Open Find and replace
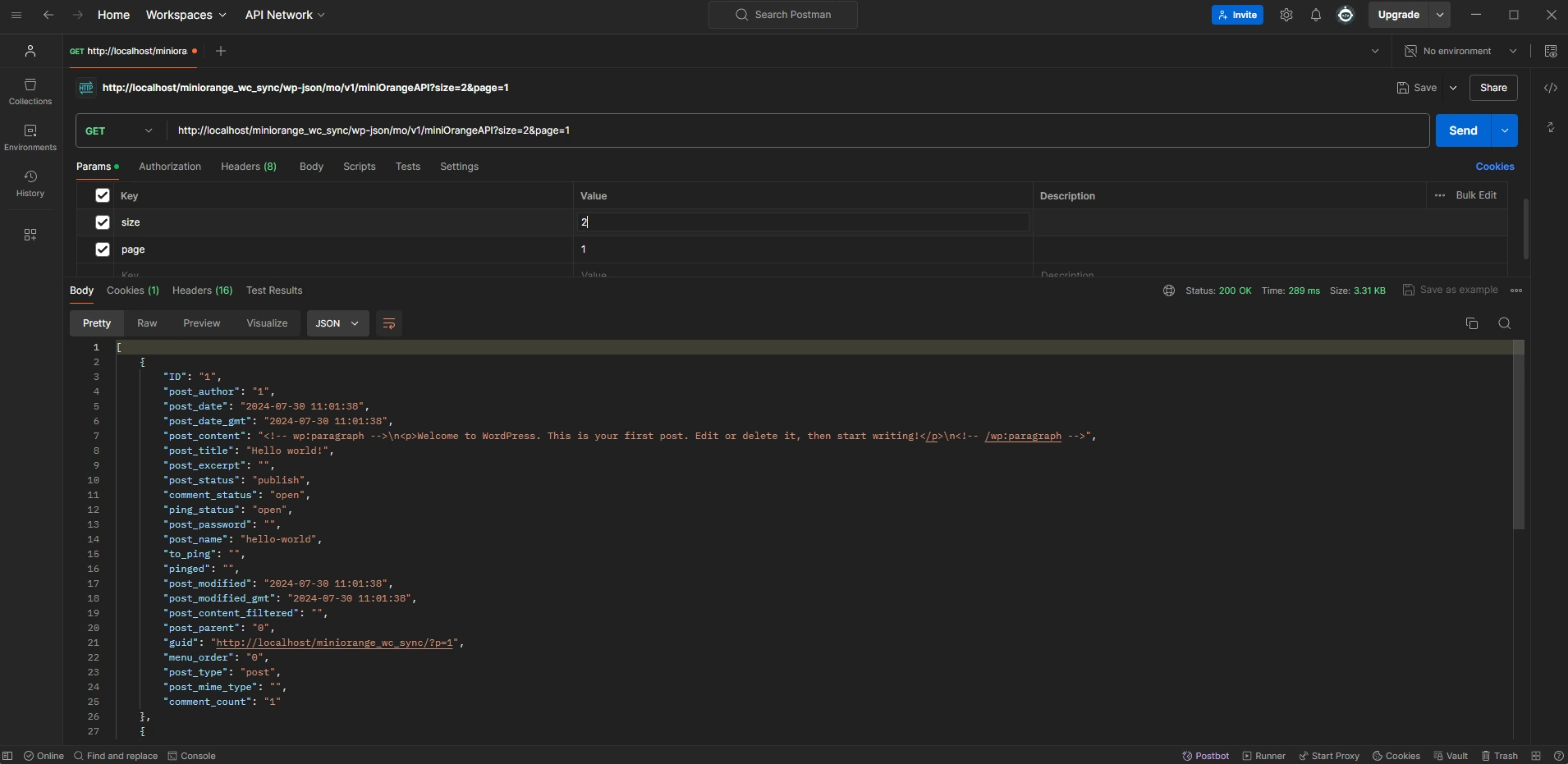 coord(116,756)
